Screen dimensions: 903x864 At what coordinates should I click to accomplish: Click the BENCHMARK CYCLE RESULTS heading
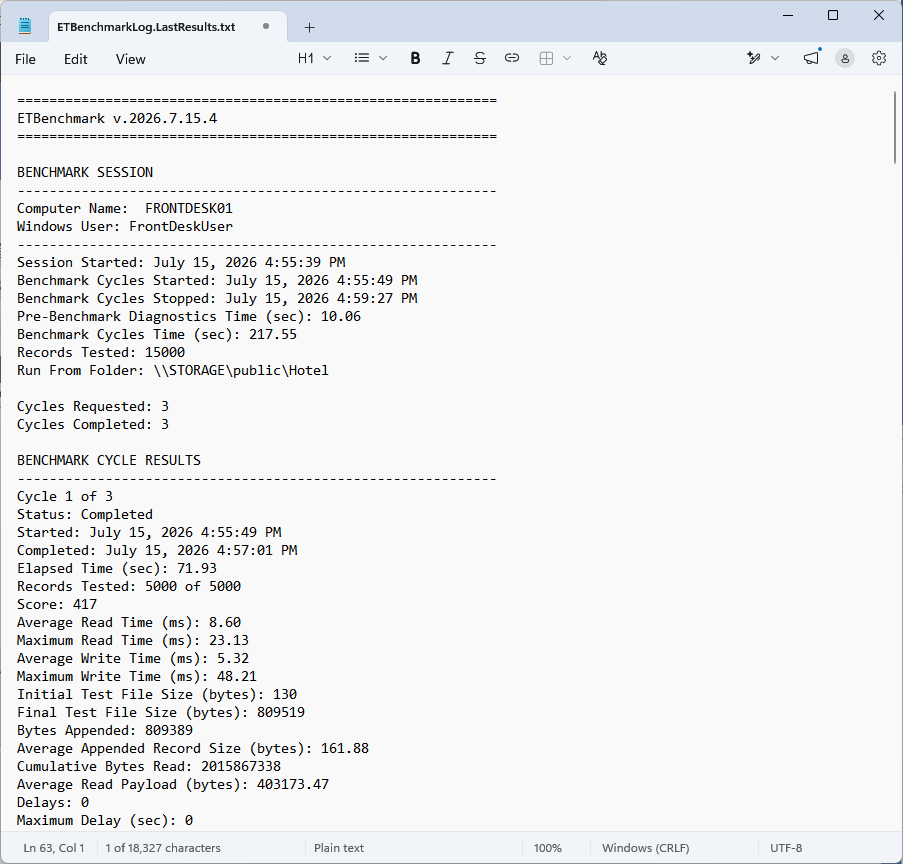tap(109, 460)
